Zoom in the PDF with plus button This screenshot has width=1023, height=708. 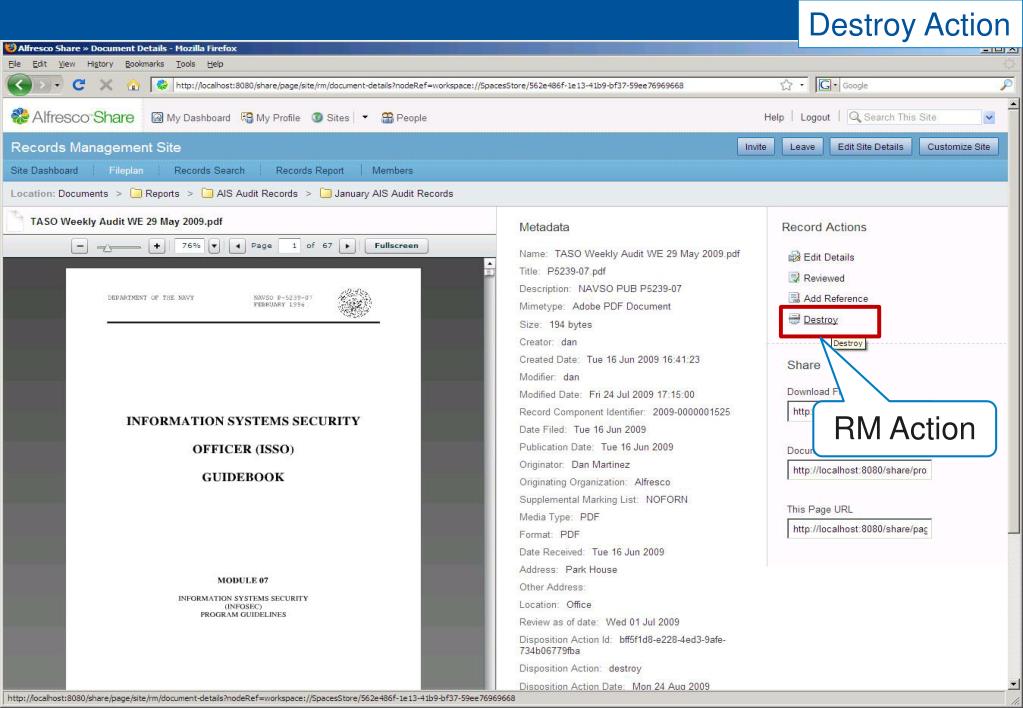point(157,246)
